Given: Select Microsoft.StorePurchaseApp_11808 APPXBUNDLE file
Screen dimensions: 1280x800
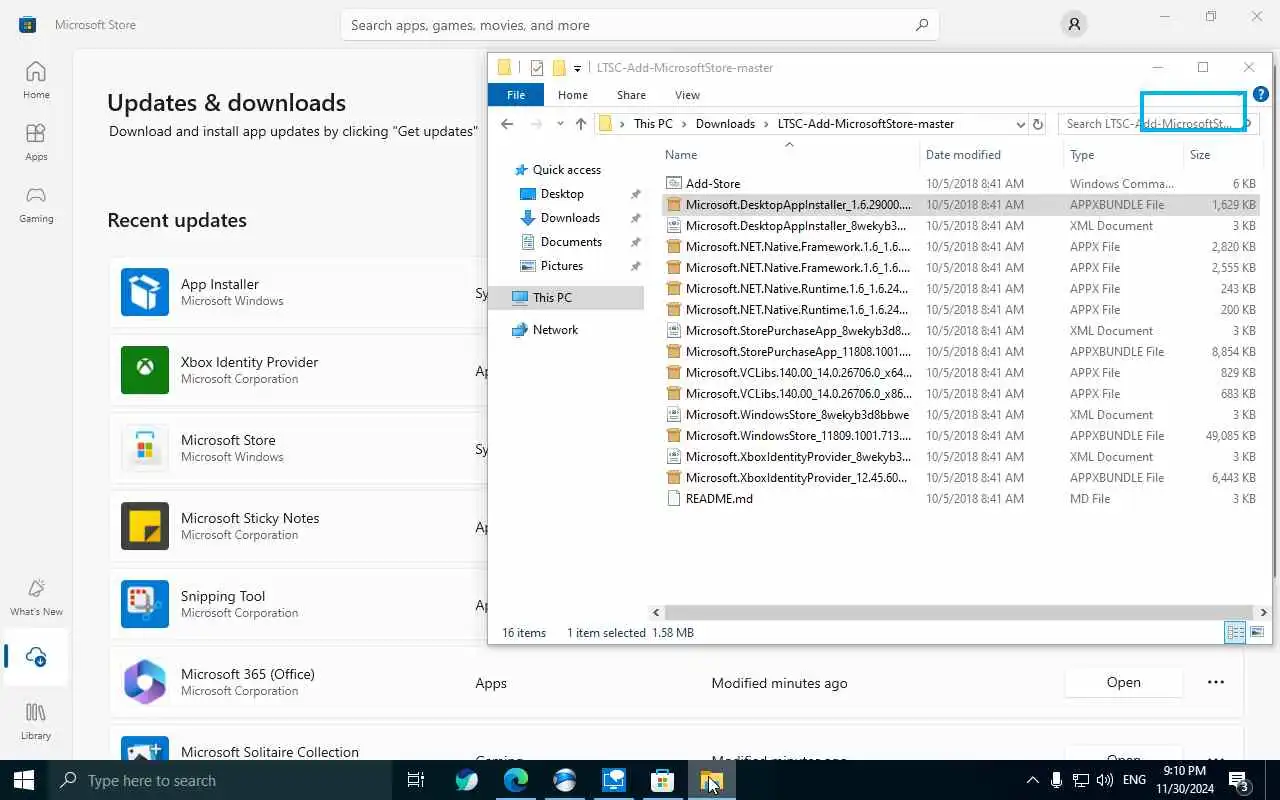Looking at the screenshot, I should pyautogui.click(x=960, y=352).
